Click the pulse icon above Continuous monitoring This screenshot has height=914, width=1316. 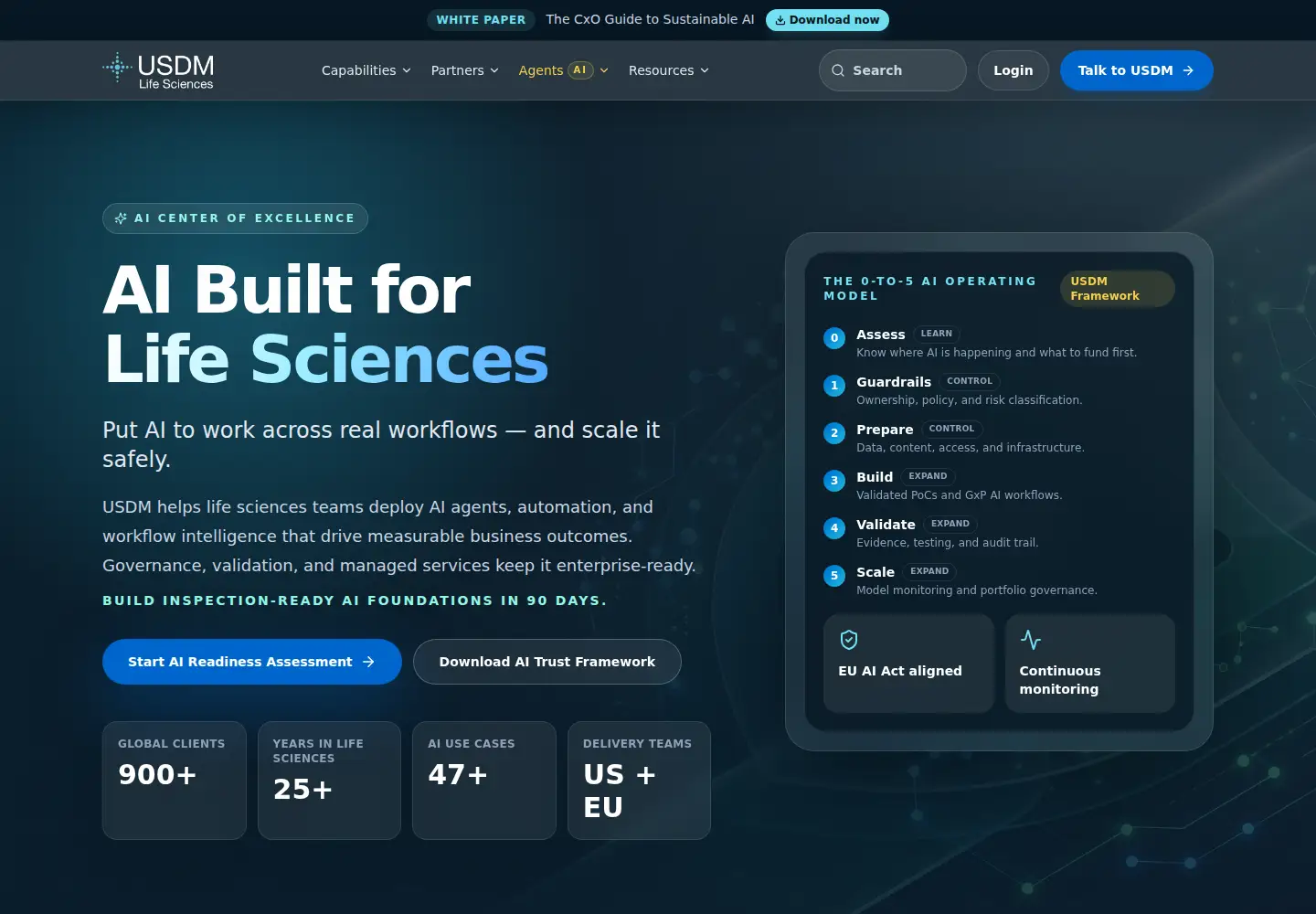[x=1030, y=640]
